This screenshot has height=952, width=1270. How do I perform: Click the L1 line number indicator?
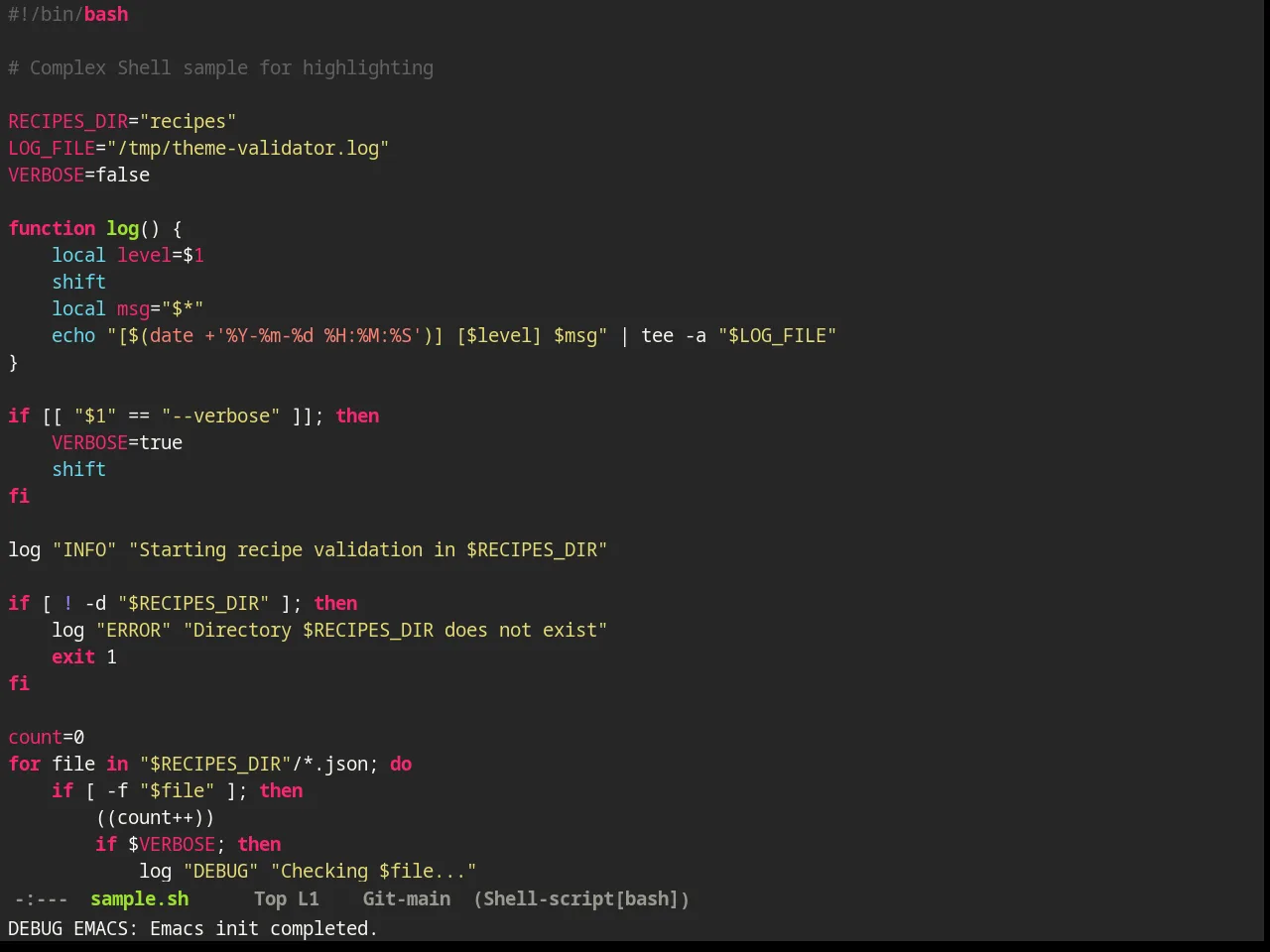point(309,898)
